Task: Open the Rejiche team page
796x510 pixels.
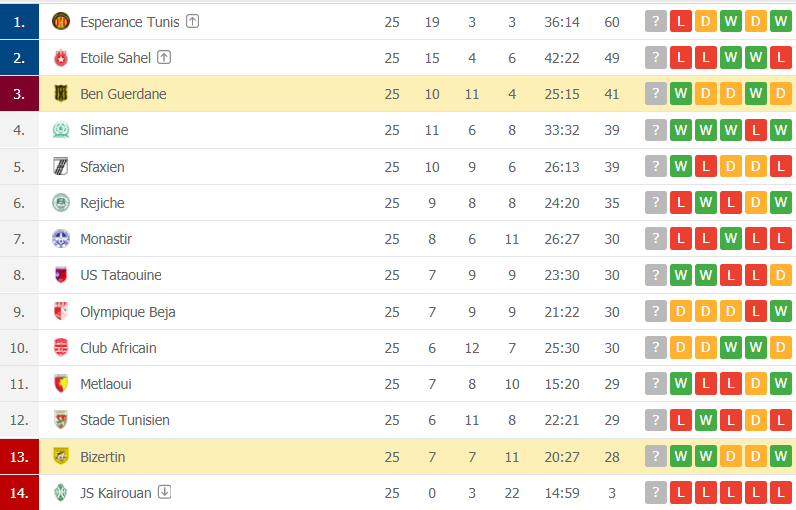Action: (x=102, y=203)
